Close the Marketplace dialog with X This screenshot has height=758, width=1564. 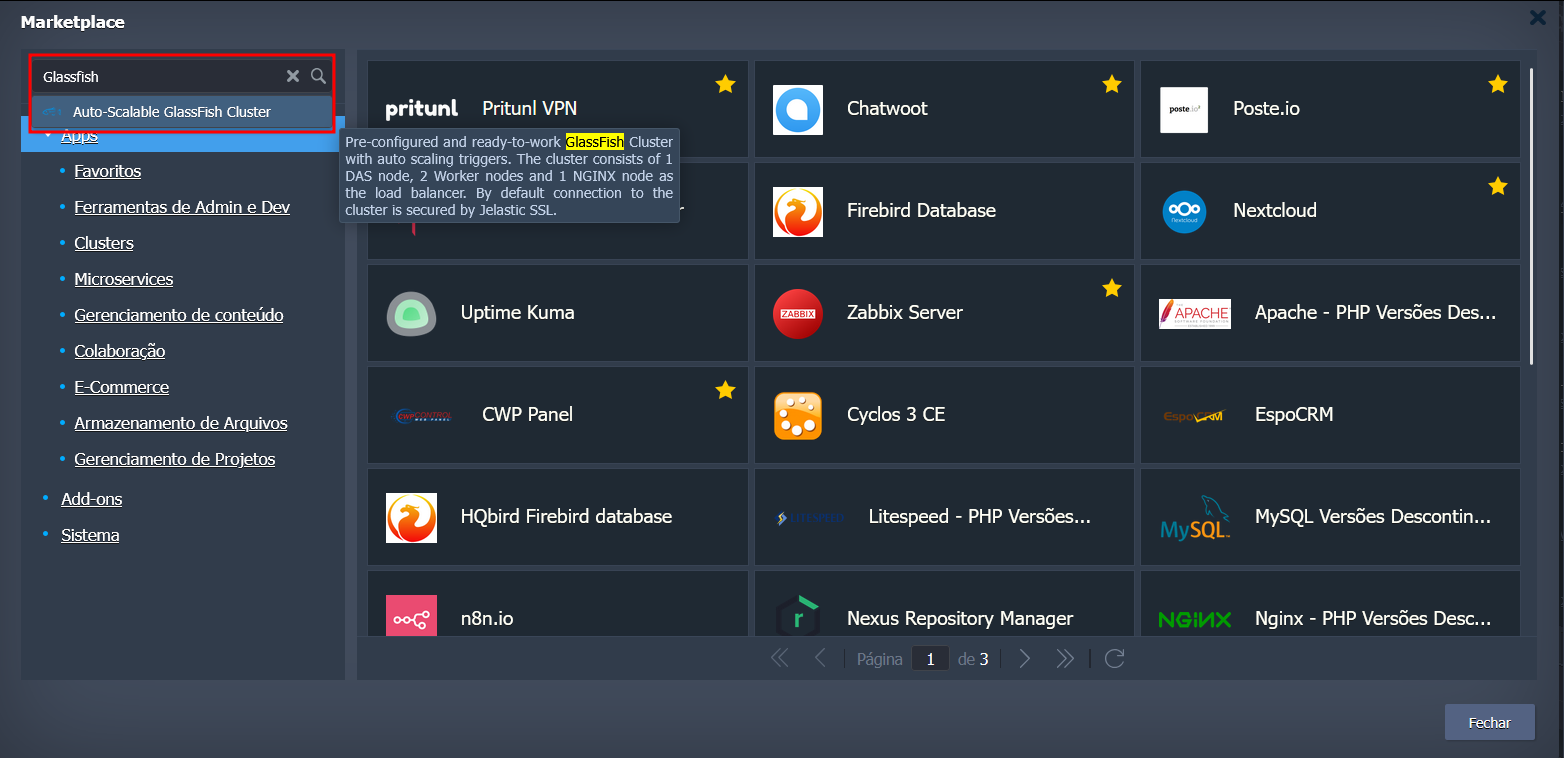pos(1538,18)
